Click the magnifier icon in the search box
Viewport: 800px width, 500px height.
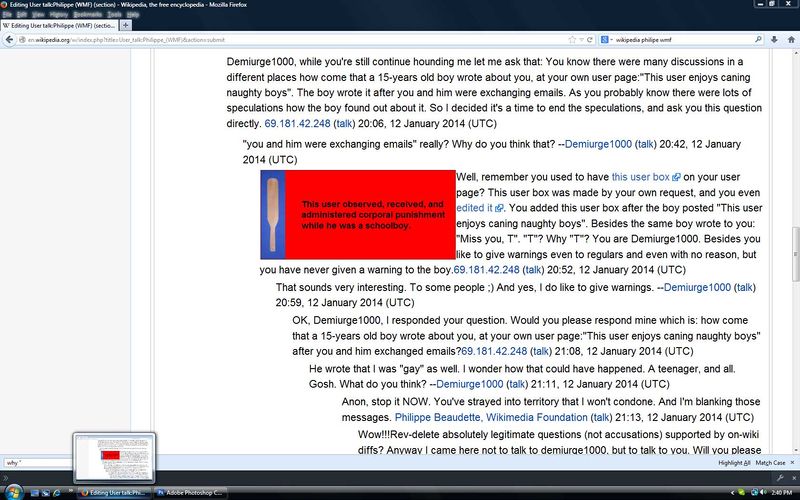click(758, 40)
